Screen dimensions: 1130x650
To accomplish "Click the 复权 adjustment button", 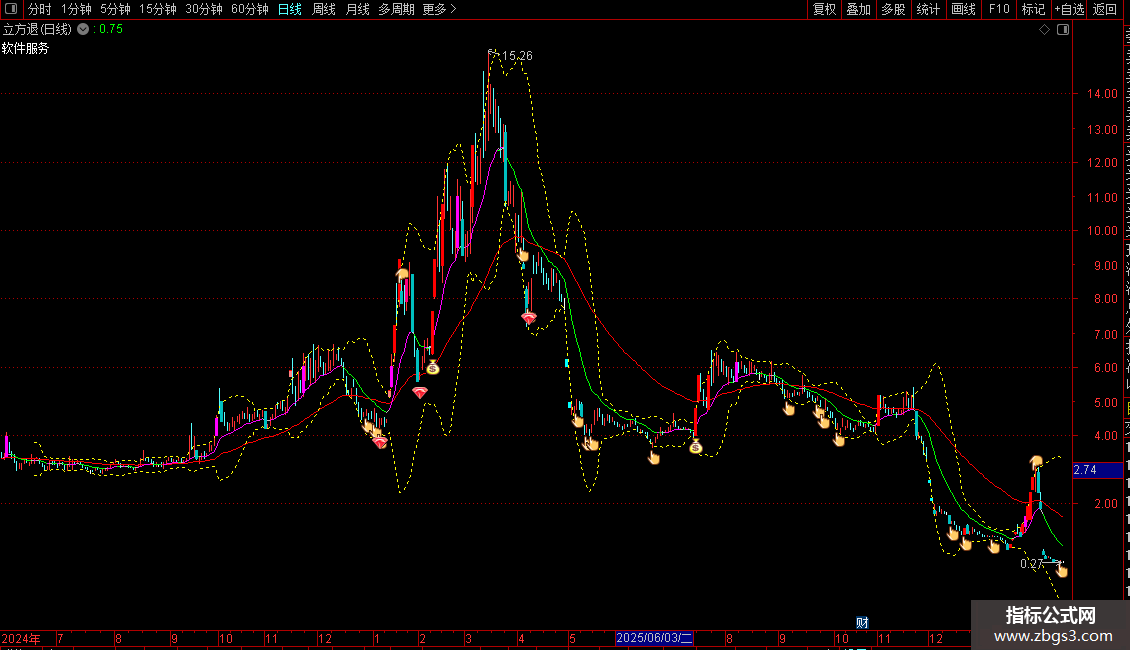I will pos(824,9).
